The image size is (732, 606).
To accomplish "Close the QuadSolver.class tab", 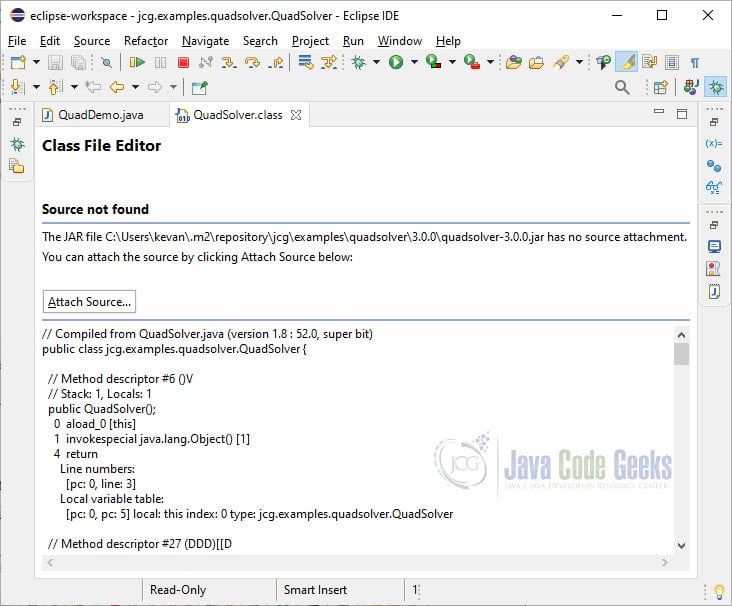I will click(296, 115).
